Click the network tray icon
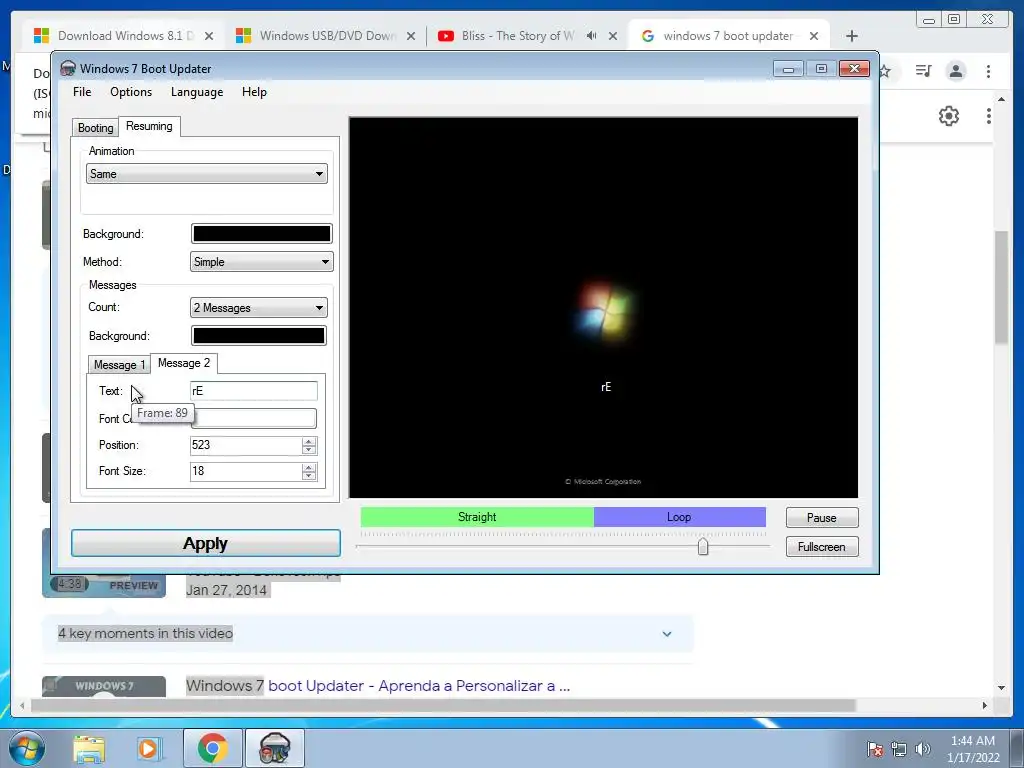The image size is (1024, 768). [x=899, y=749]
